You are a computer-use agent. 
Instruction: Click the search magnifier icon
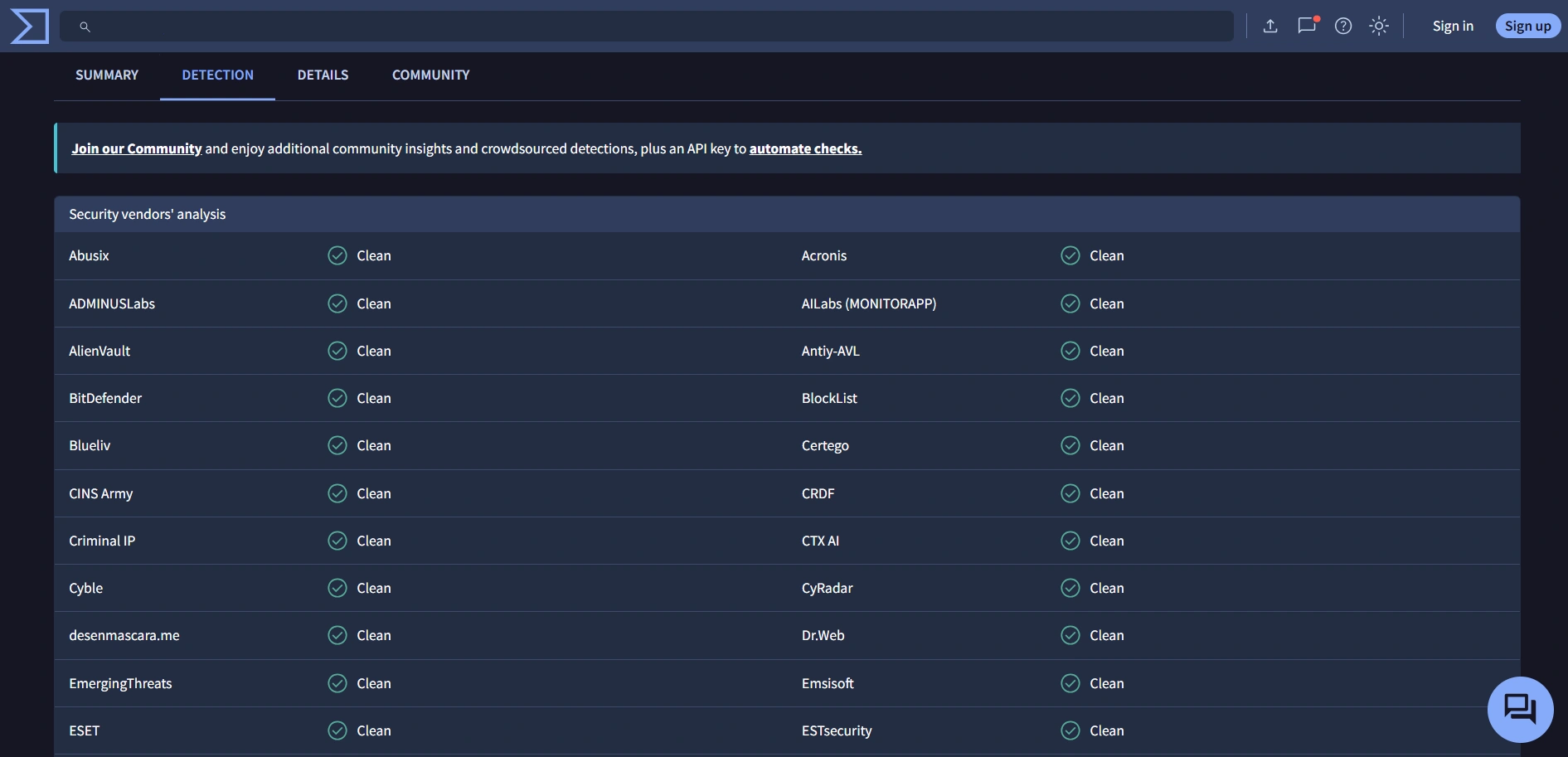point(85,27)
